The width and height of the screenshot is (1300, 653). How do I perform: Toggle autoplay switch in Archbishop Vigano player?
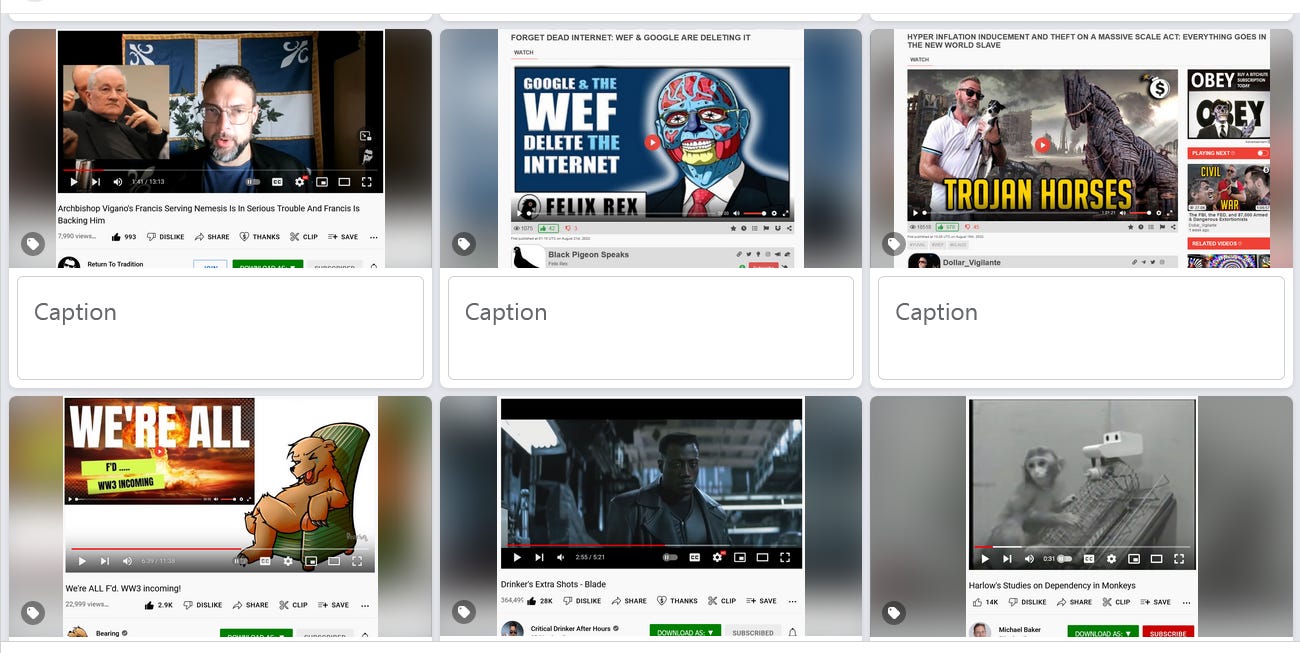point(253,182)
